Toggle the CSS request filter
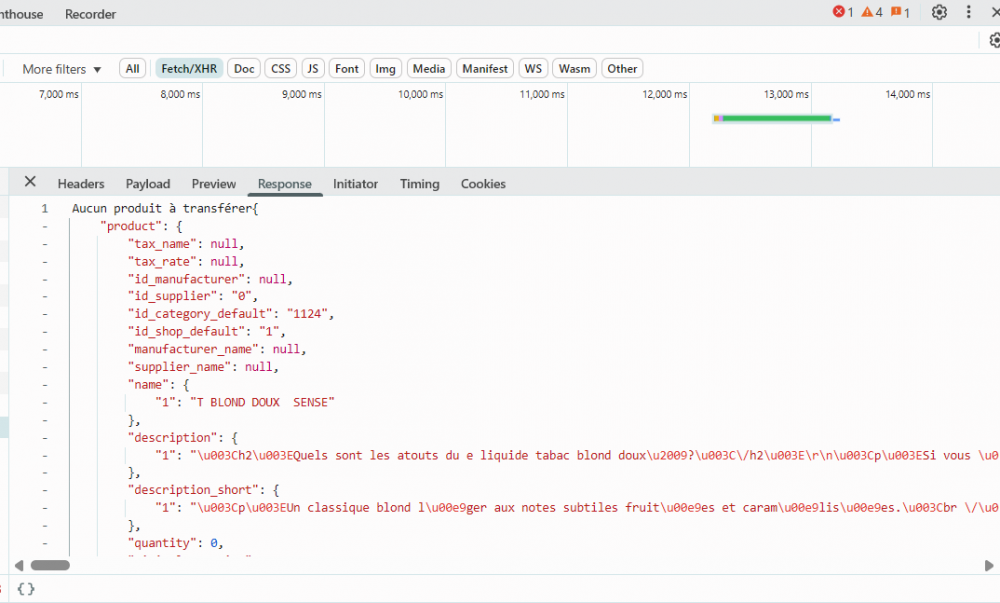 click(281, 69)
